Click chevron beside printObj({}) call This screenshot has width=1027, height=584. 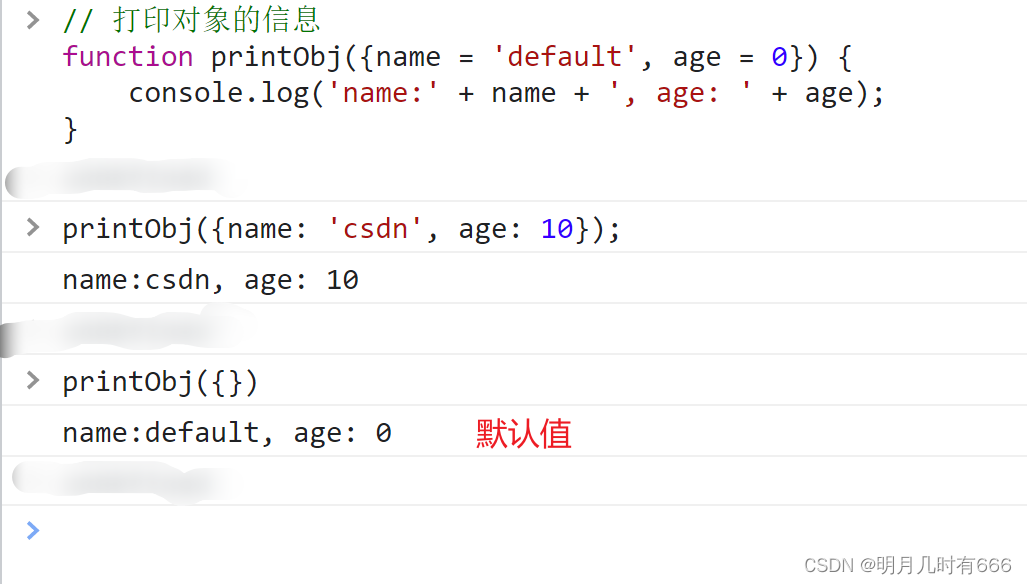[x=33, y=380]
